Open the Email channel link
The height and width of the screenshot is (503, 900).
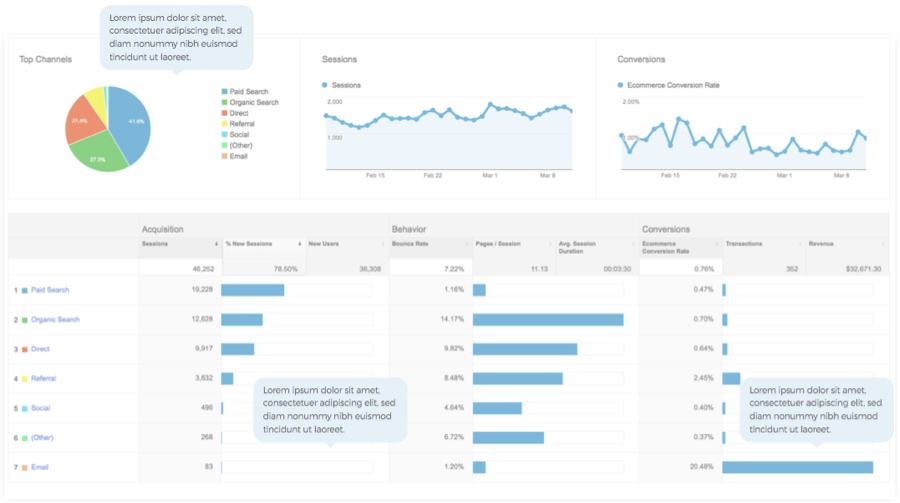click(x=40, y=467)
